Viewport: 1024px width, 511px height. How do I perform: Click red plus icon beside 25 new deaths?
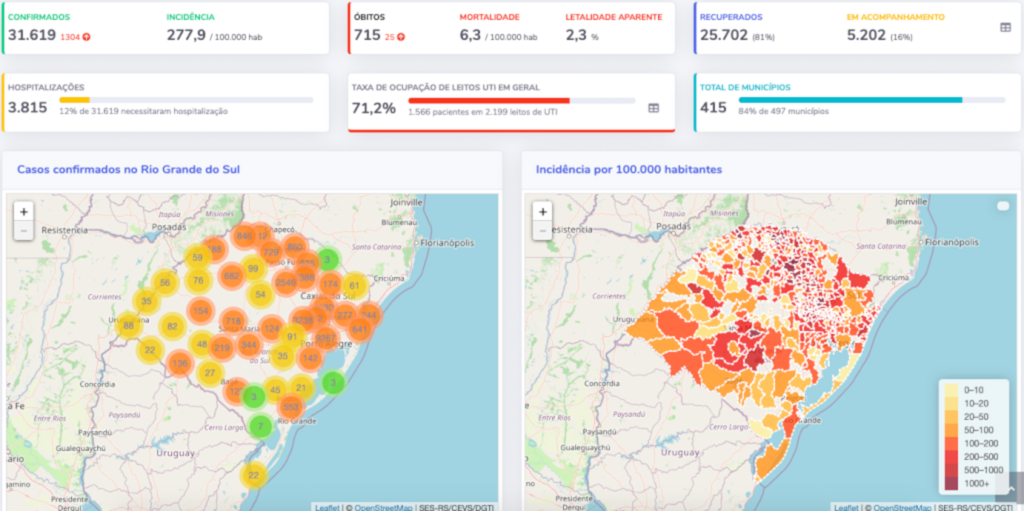coord(401,37)
